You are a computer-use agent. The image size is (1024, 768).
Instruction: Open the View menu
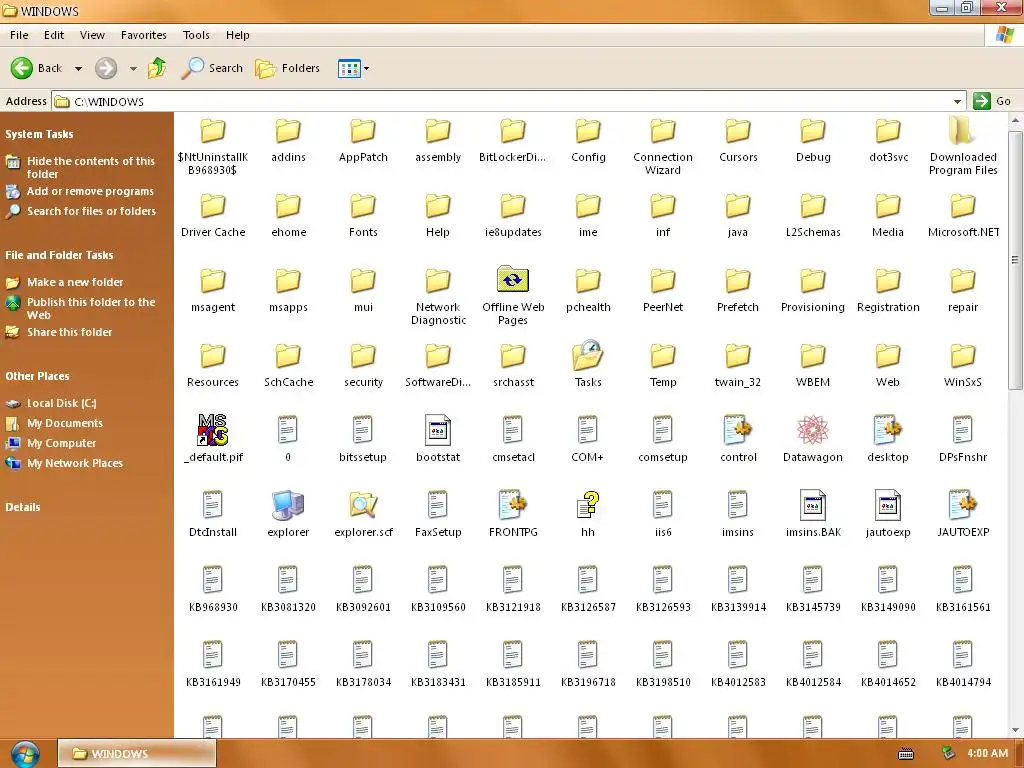point(92,35)
